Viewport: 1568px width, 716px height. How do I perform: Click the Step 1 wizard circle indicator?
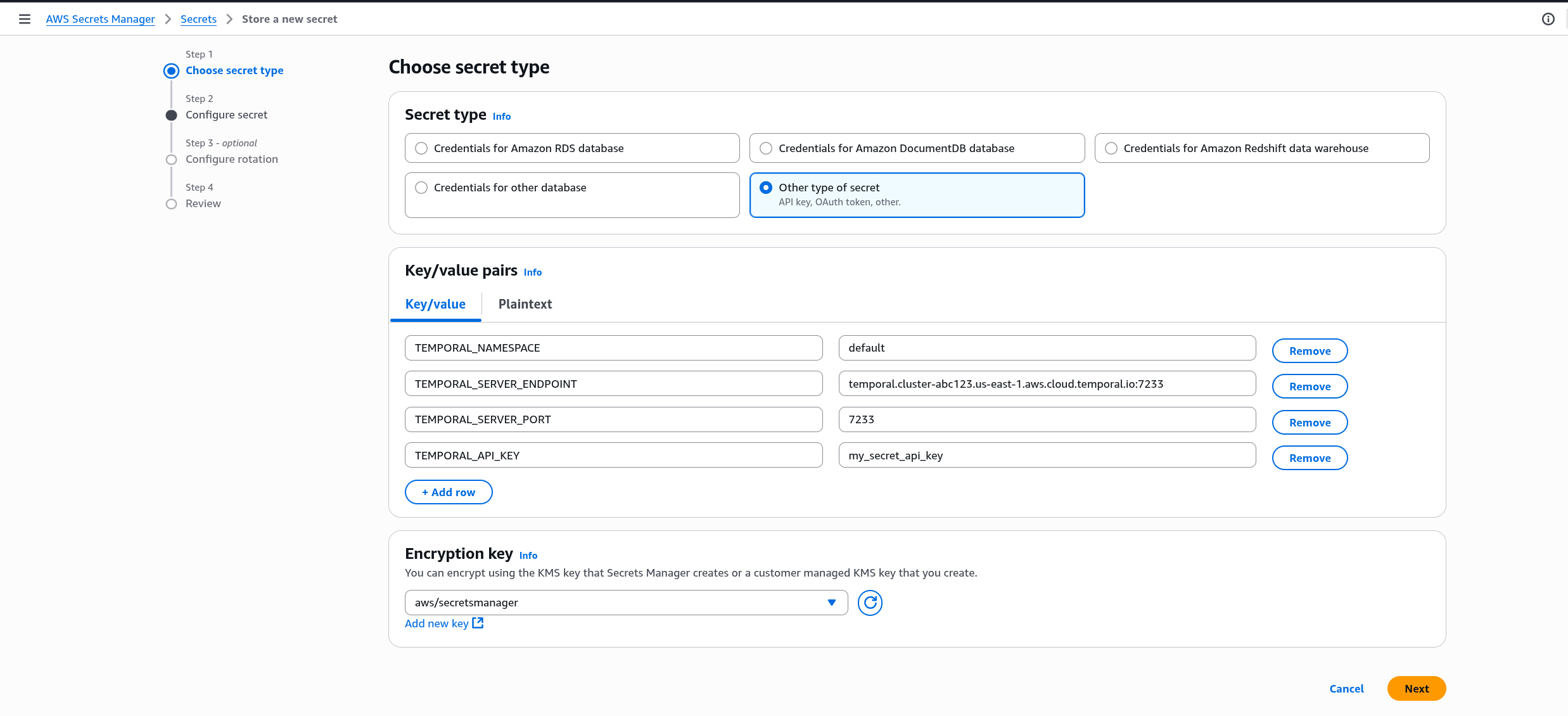point(171,71)
